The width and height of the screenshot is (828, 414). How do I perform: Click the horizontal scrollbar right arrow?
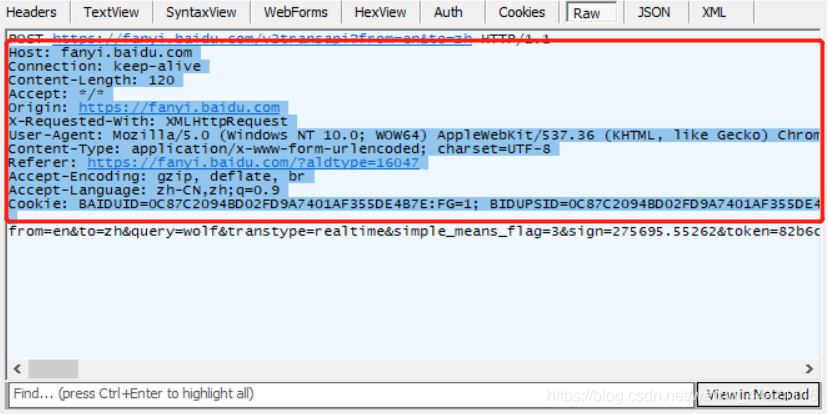[809, 368]
